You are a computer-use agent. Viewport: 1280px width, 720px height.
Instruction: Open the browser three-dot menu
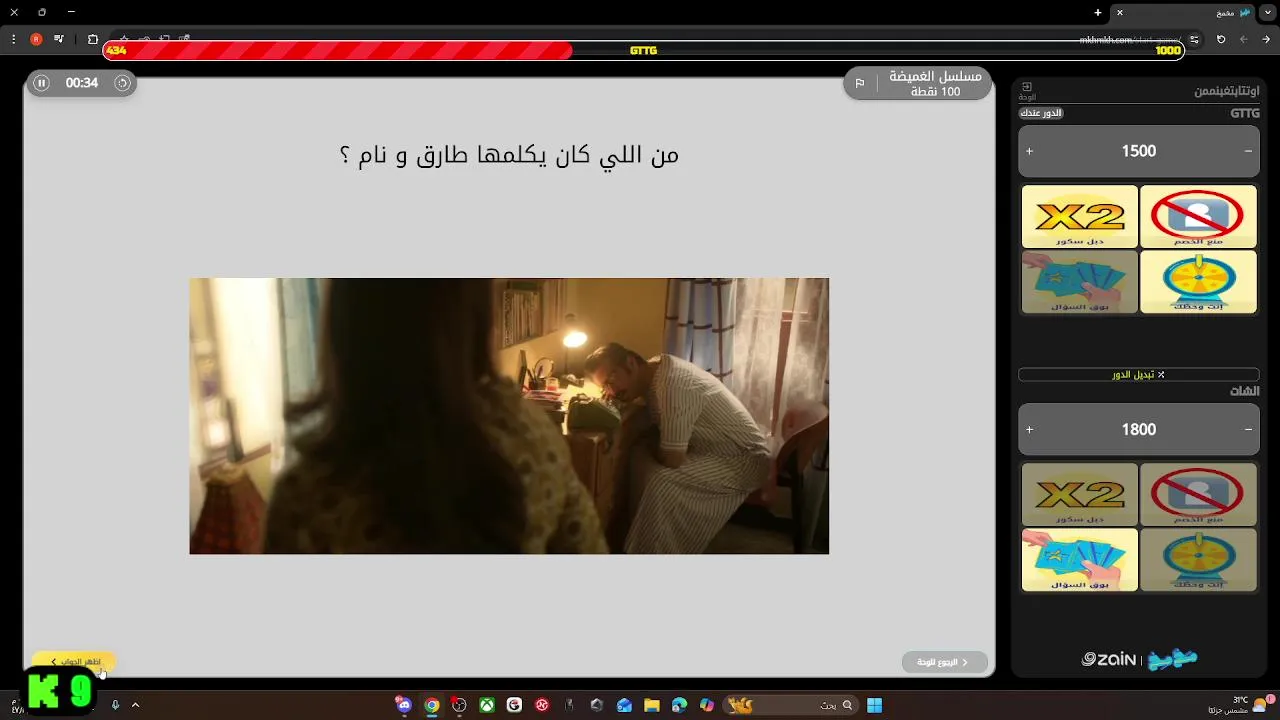pos(13,39)
